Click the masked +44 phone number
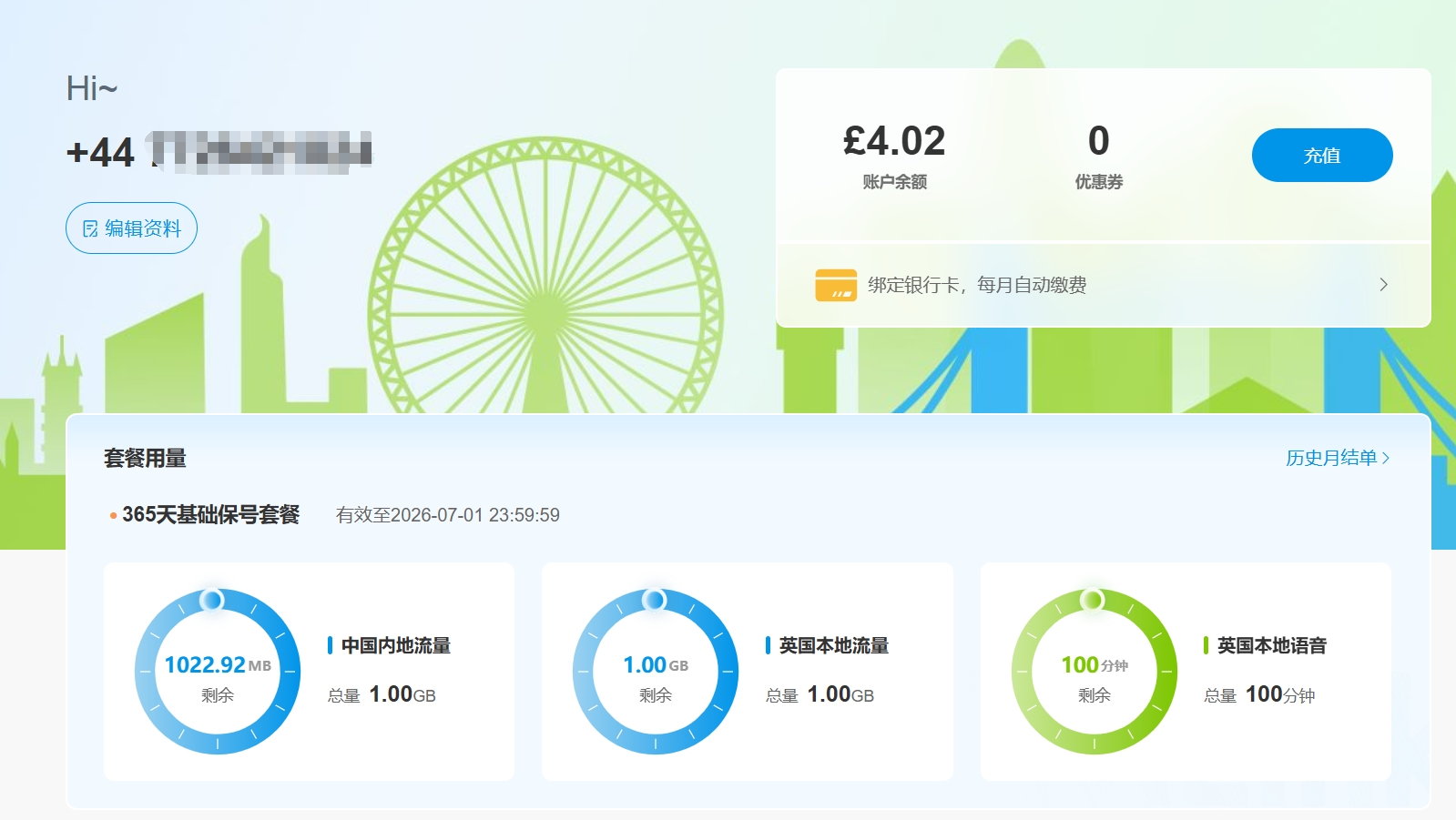This screenshot has width=1456, height=820. coord(219,152)
